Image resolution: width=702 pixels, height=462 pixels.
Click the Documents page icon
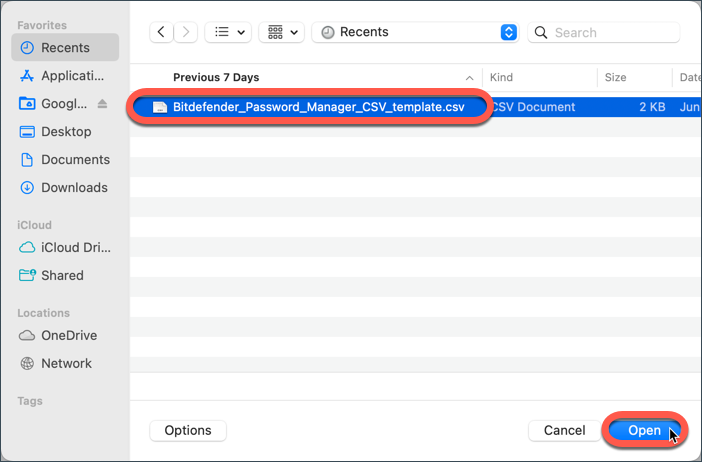pyautogui.click(x=27, y=159)
